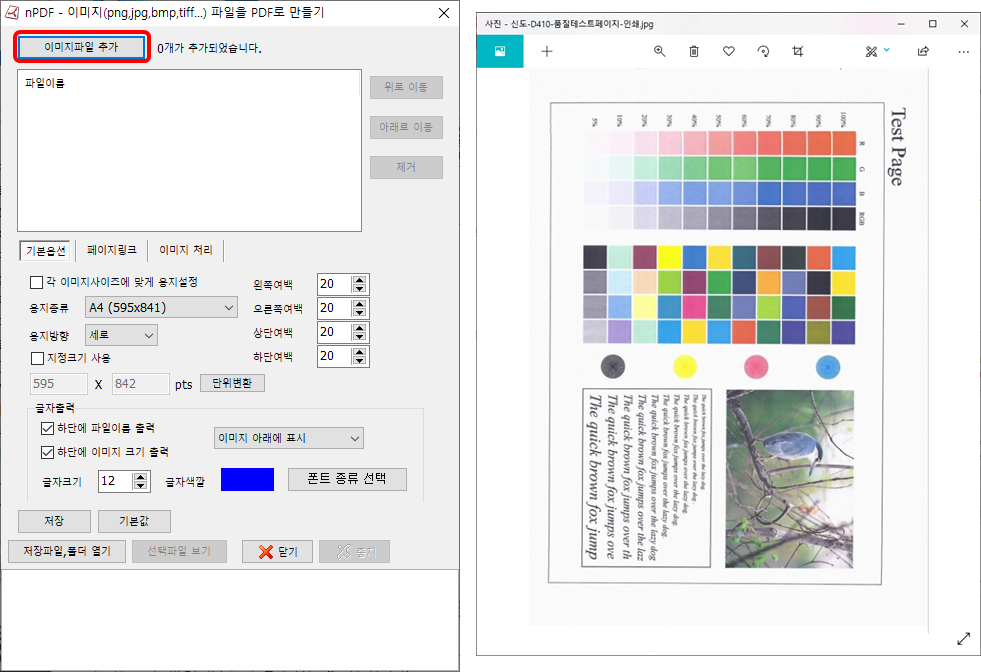
Task: Click the width field showing 595
Action: click(59, 384)
